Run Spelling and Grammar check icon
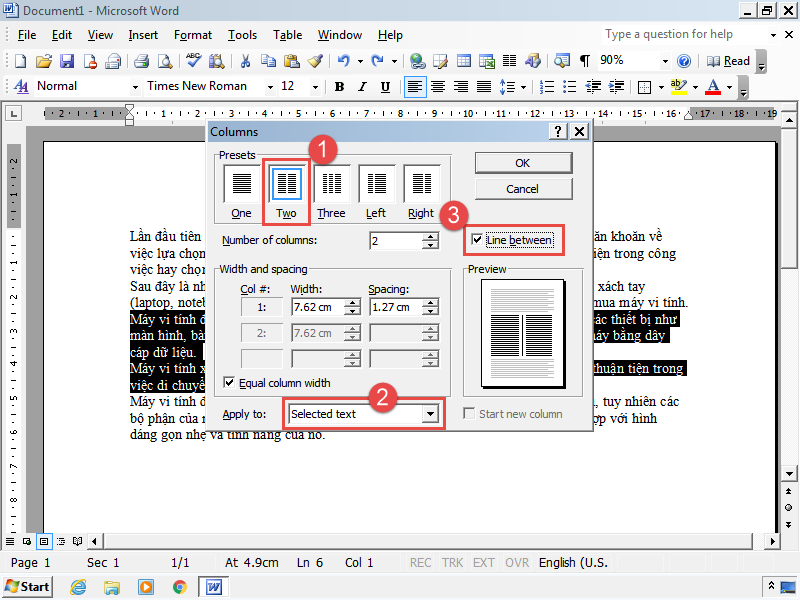Screen dimensions: 800x600 (x=193, y=61)
